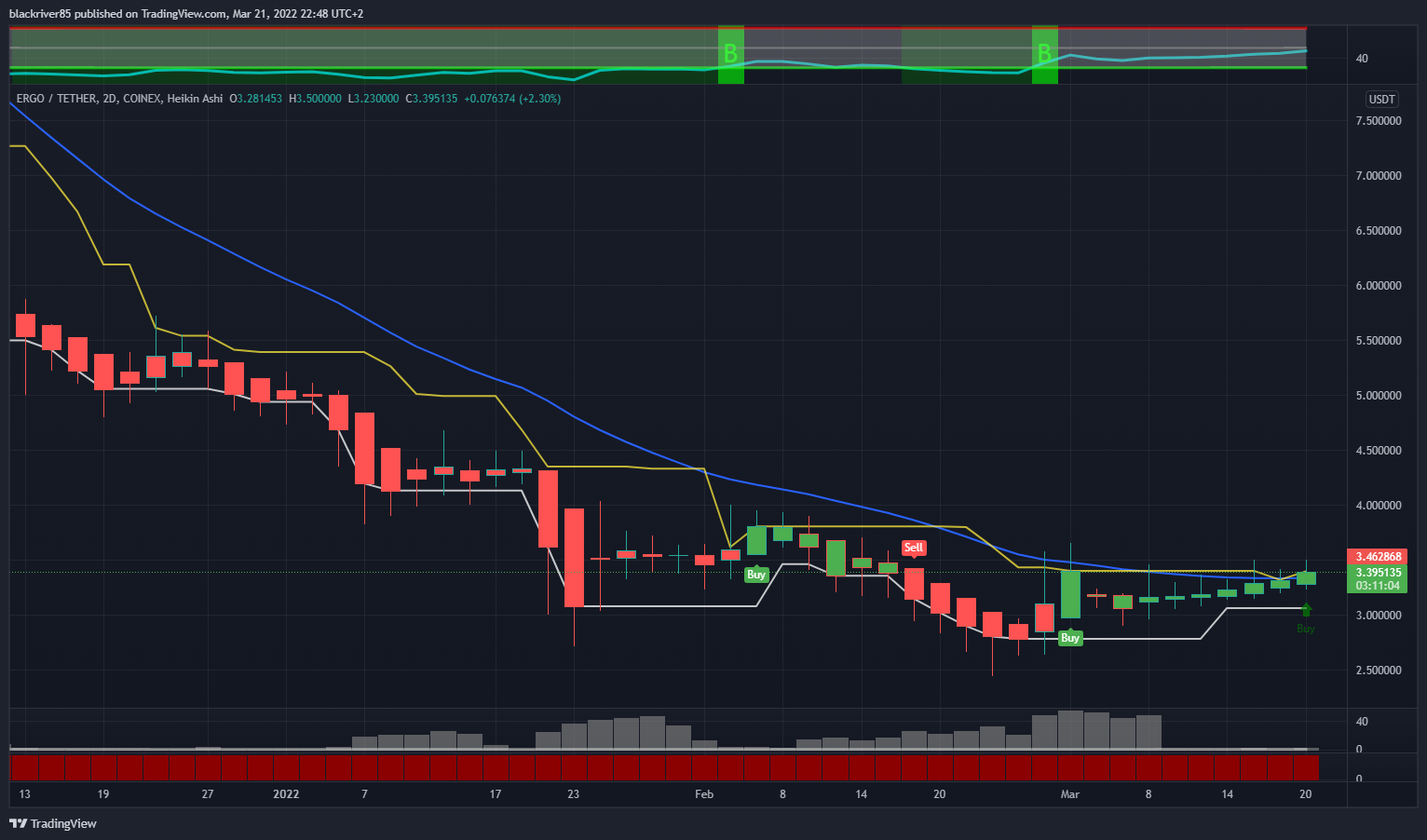
Task: Open the USDT currency badge
Action: pos(1381,100)
